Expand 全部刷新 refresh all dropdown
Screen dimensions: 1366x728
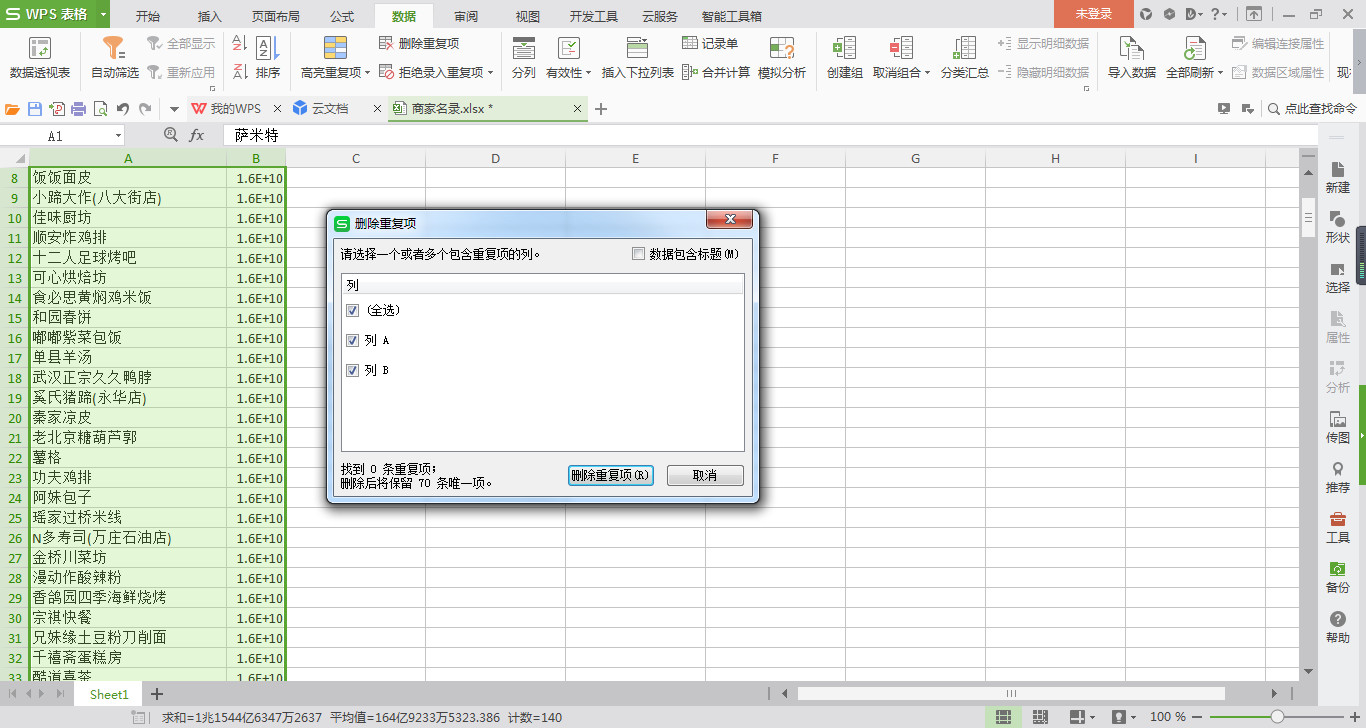coord(1221,73)
